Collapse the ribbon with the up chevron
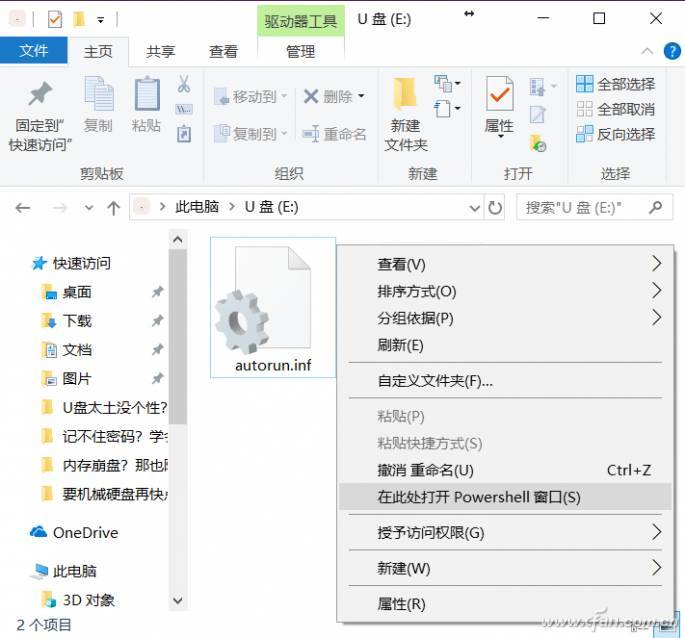The image size is (685, 638). [647, 52]
